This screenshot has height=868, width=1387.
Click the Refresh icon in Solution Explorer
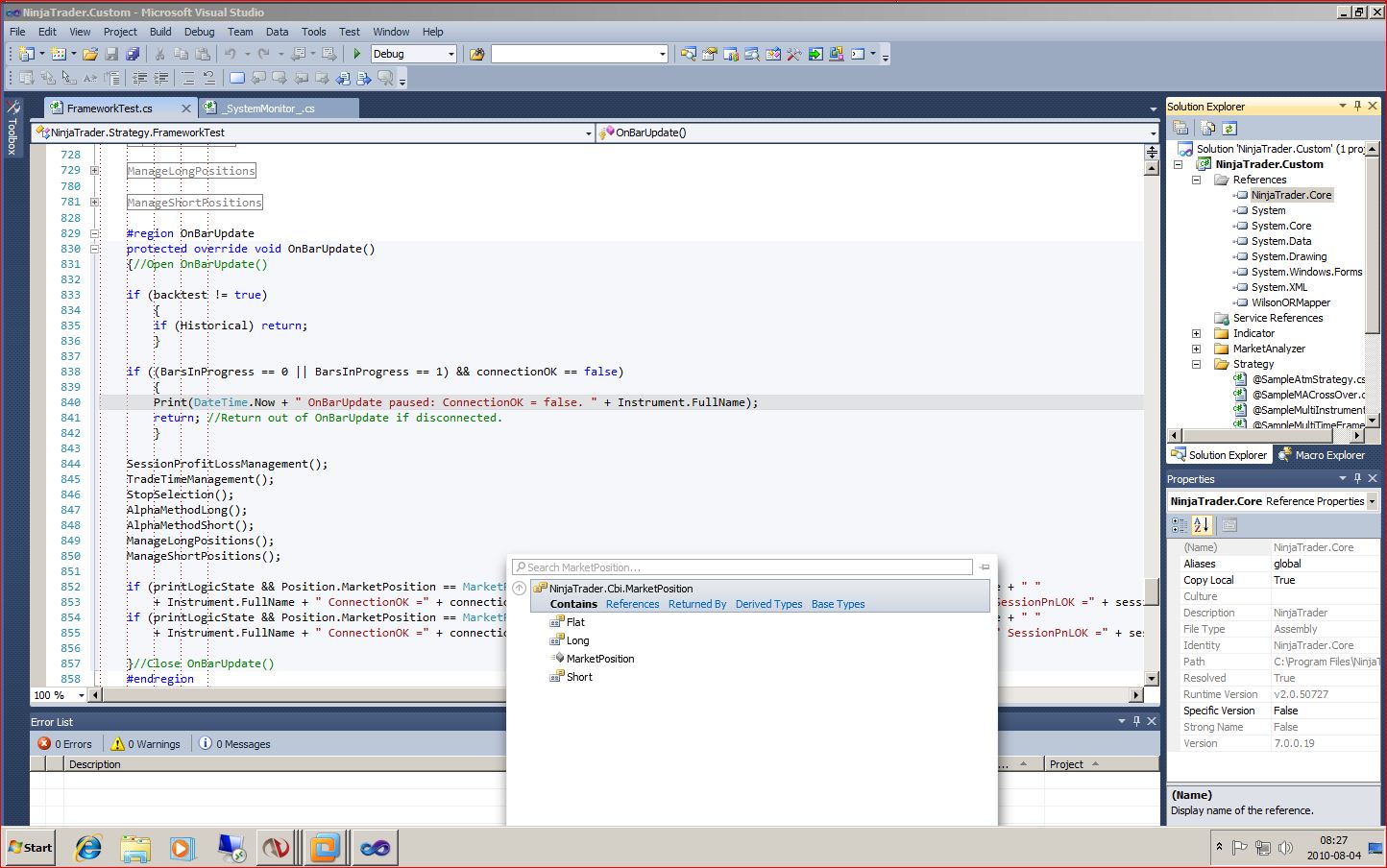point(1229,128)
